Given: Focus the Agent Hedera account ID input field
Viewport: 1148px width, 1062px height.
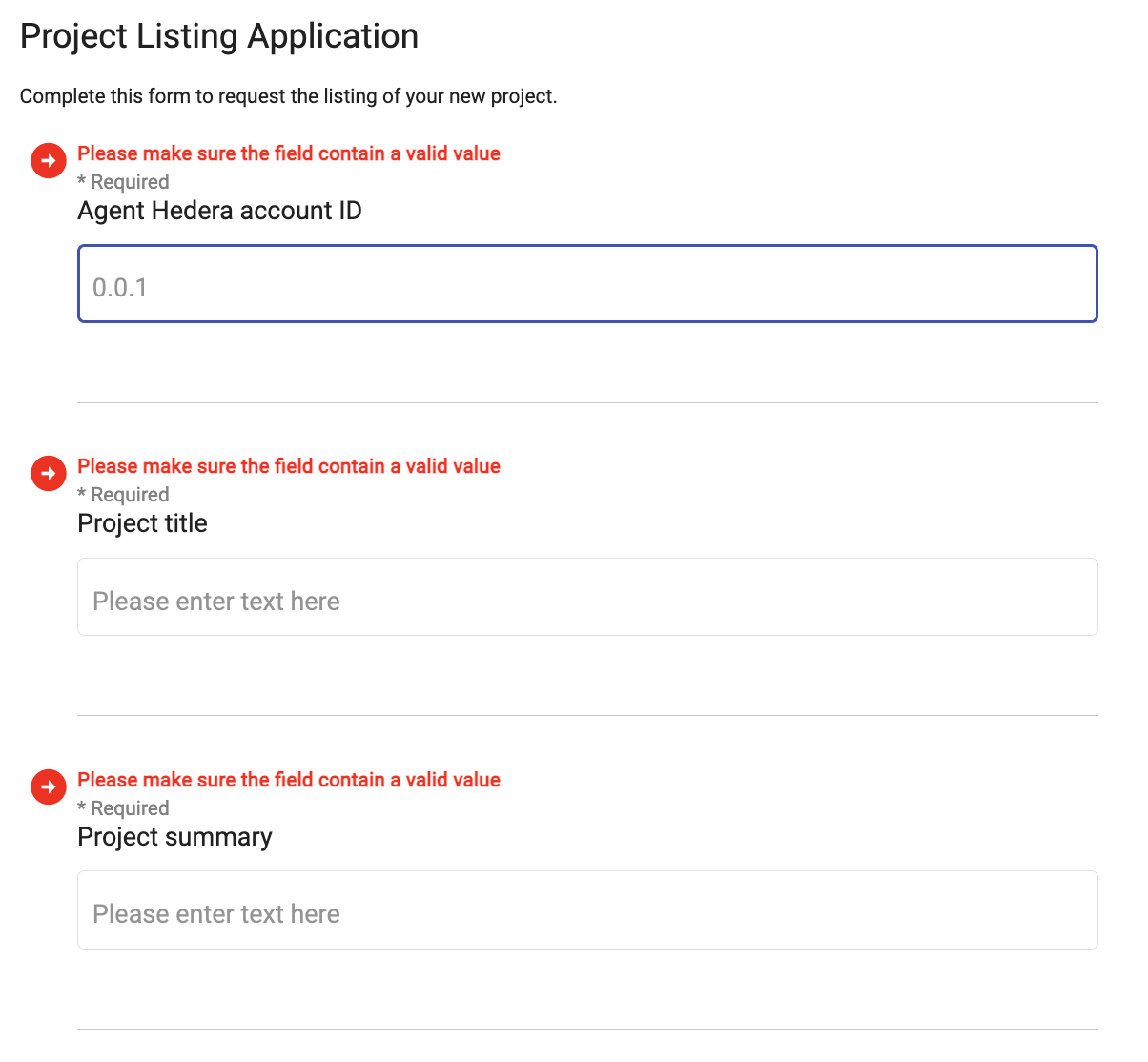Looking at the screenshot, I should click(587, 285).
